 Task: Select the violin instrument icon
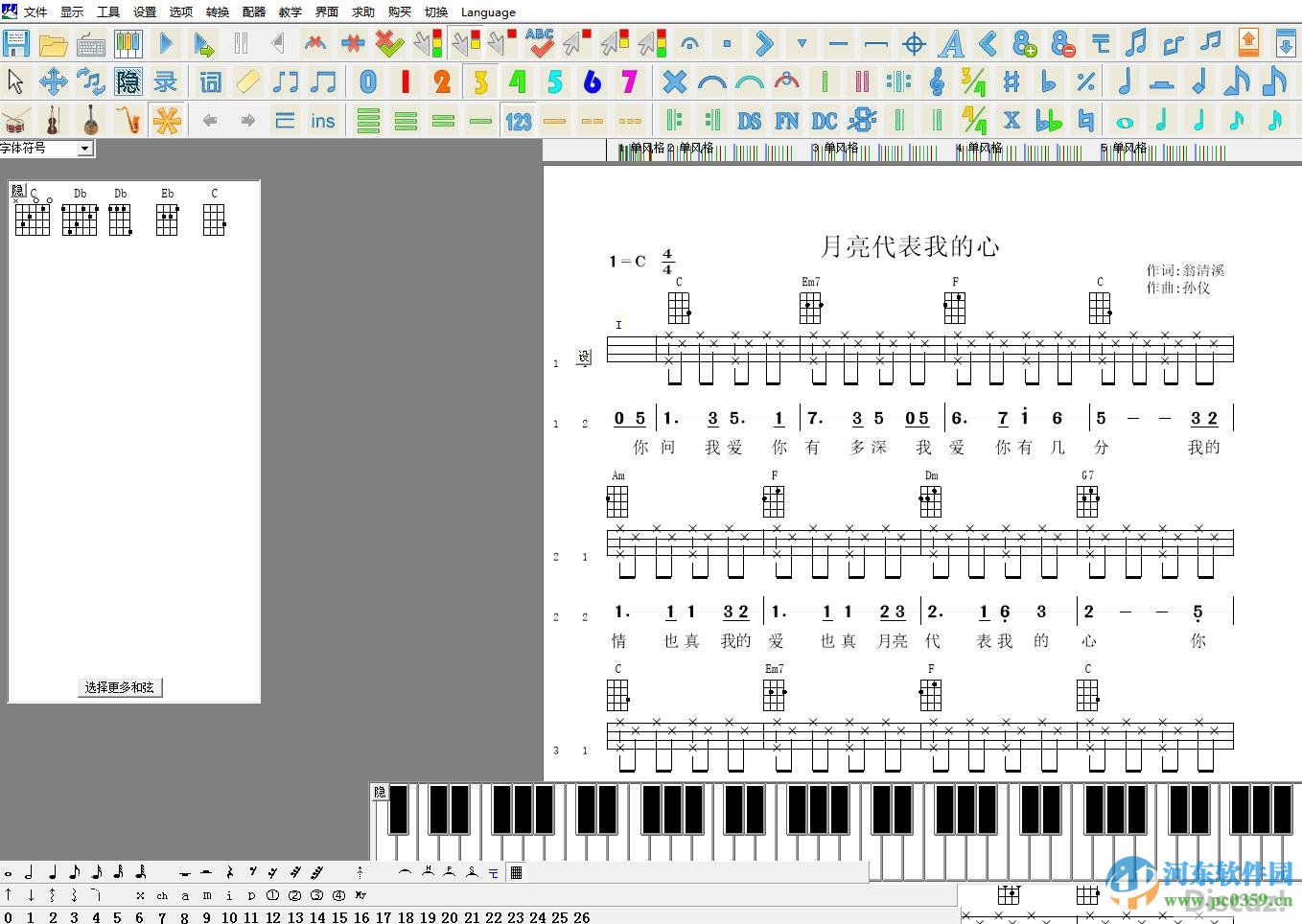point(53,120)
